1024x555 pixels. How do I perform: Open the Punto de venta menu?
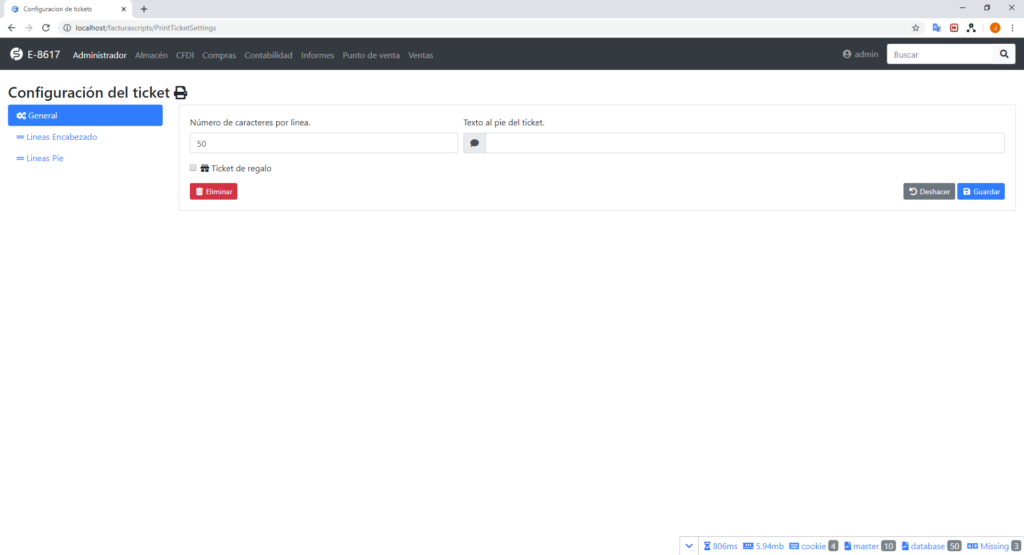(x=371, y=55)
